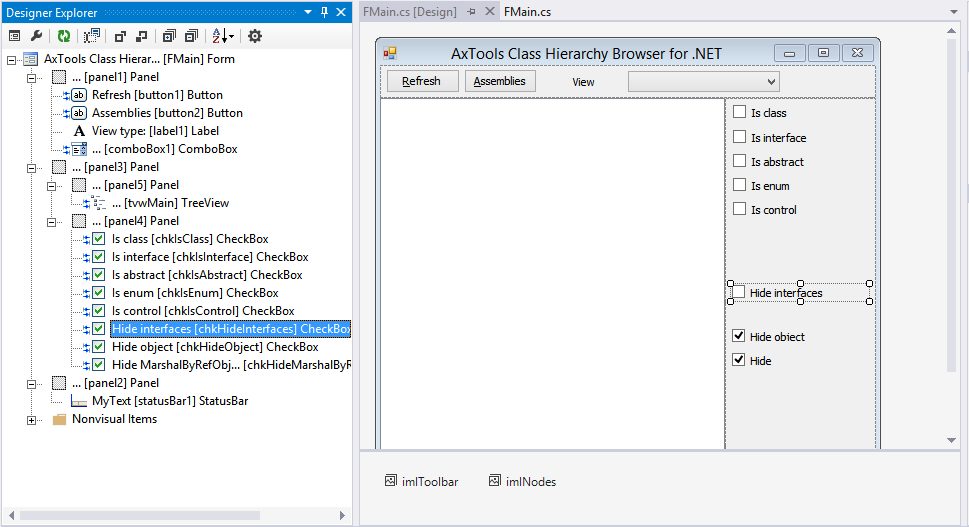Screen dimensions: 969x527
Task: Uncheck the last 'Hide' checkbox on the form
Action: pyautogui.click(x=738, y=360)
